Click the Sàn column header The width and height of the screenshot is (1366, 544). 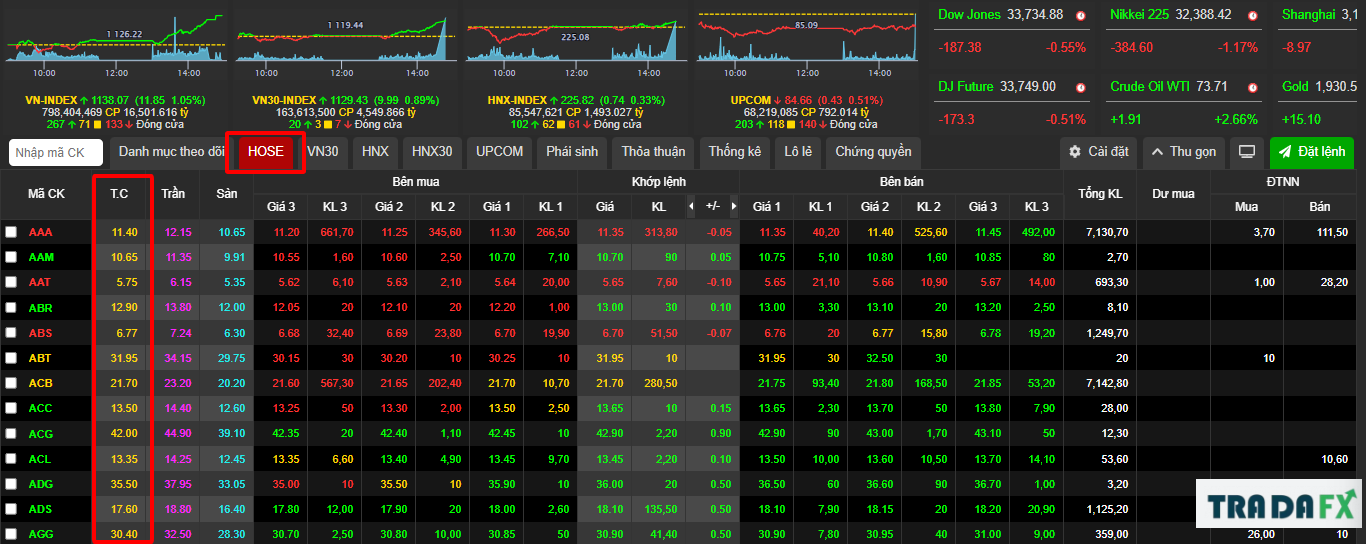click(227, 194)
